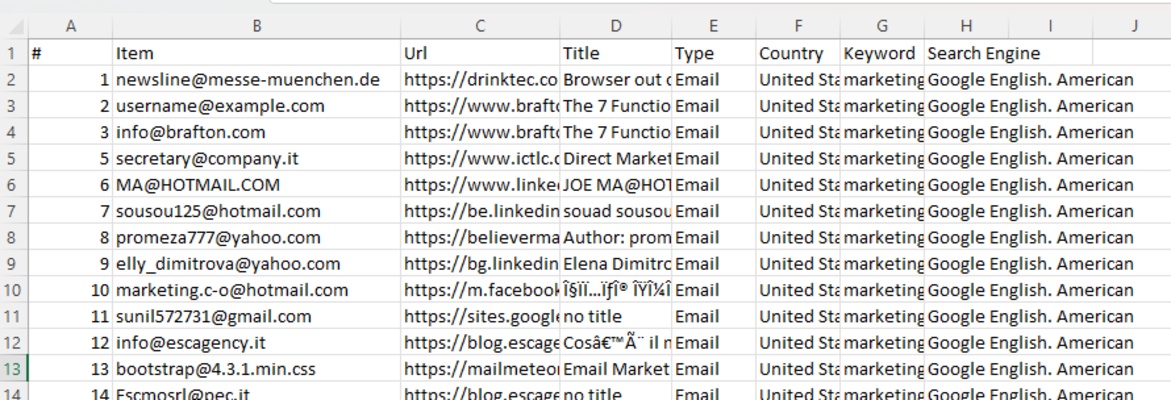Select column A header
The width and height of the screenshot is (1171, 400).
[x=71, y=26]
